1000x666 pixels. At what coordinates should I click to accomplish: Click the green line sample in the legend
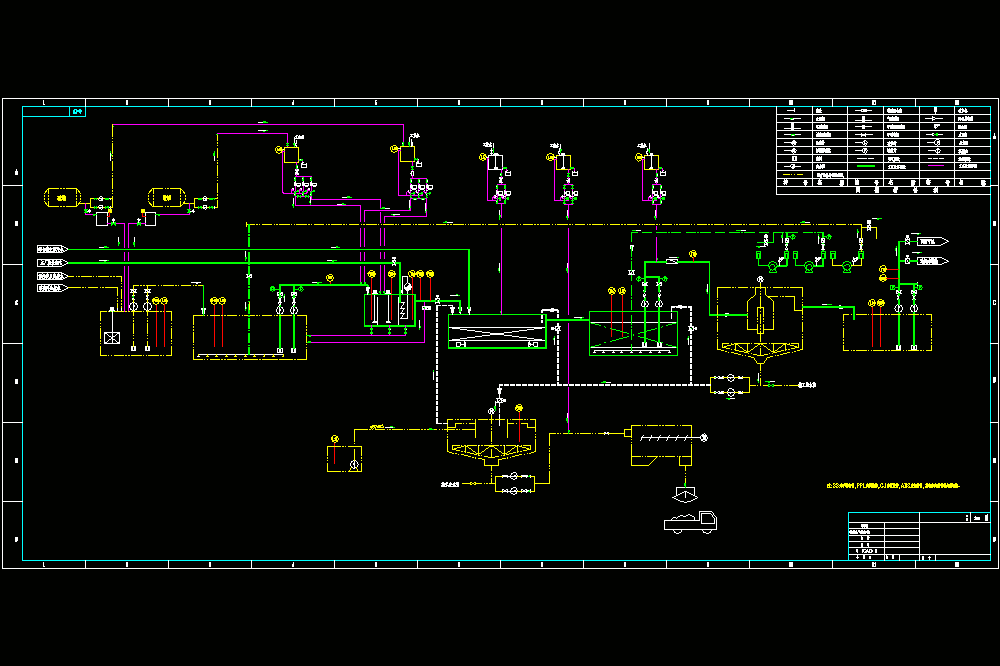[x=866, y=166]
